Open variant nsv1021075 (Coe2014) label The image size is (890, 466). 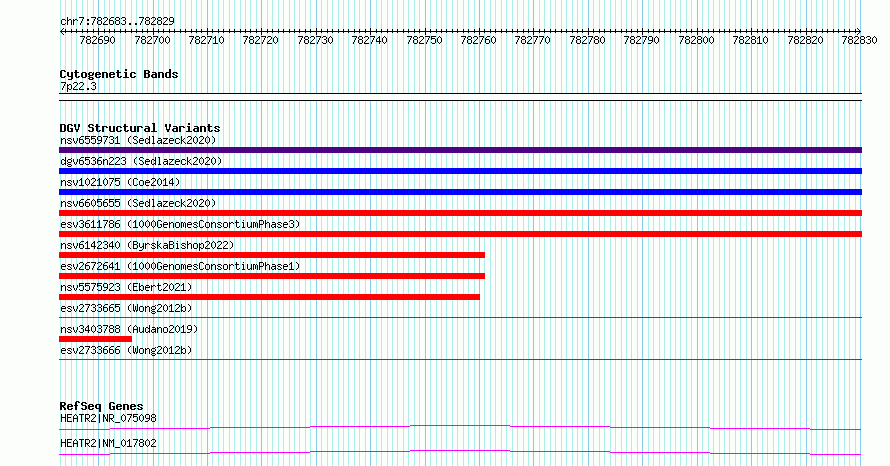tap(120, 182)
